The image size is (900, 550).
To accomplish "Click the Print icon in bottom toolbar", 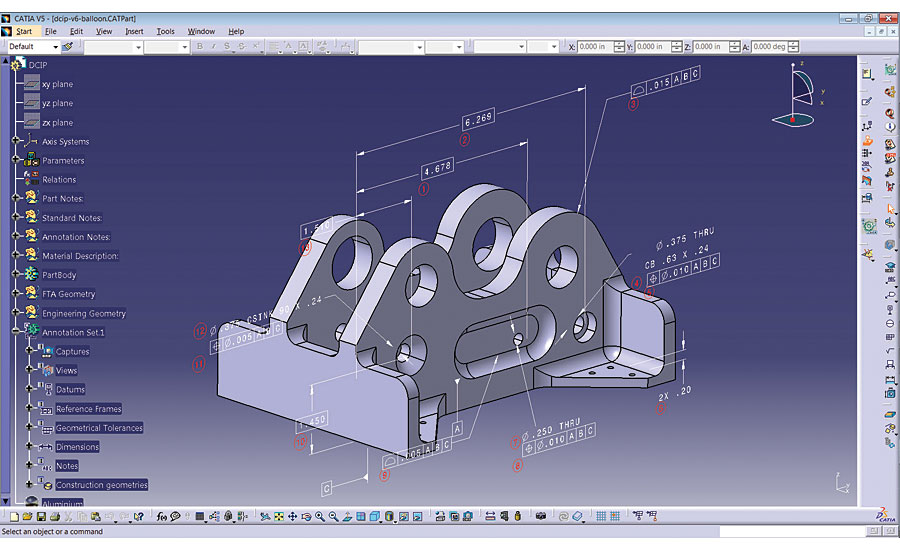I will (55, 516).
